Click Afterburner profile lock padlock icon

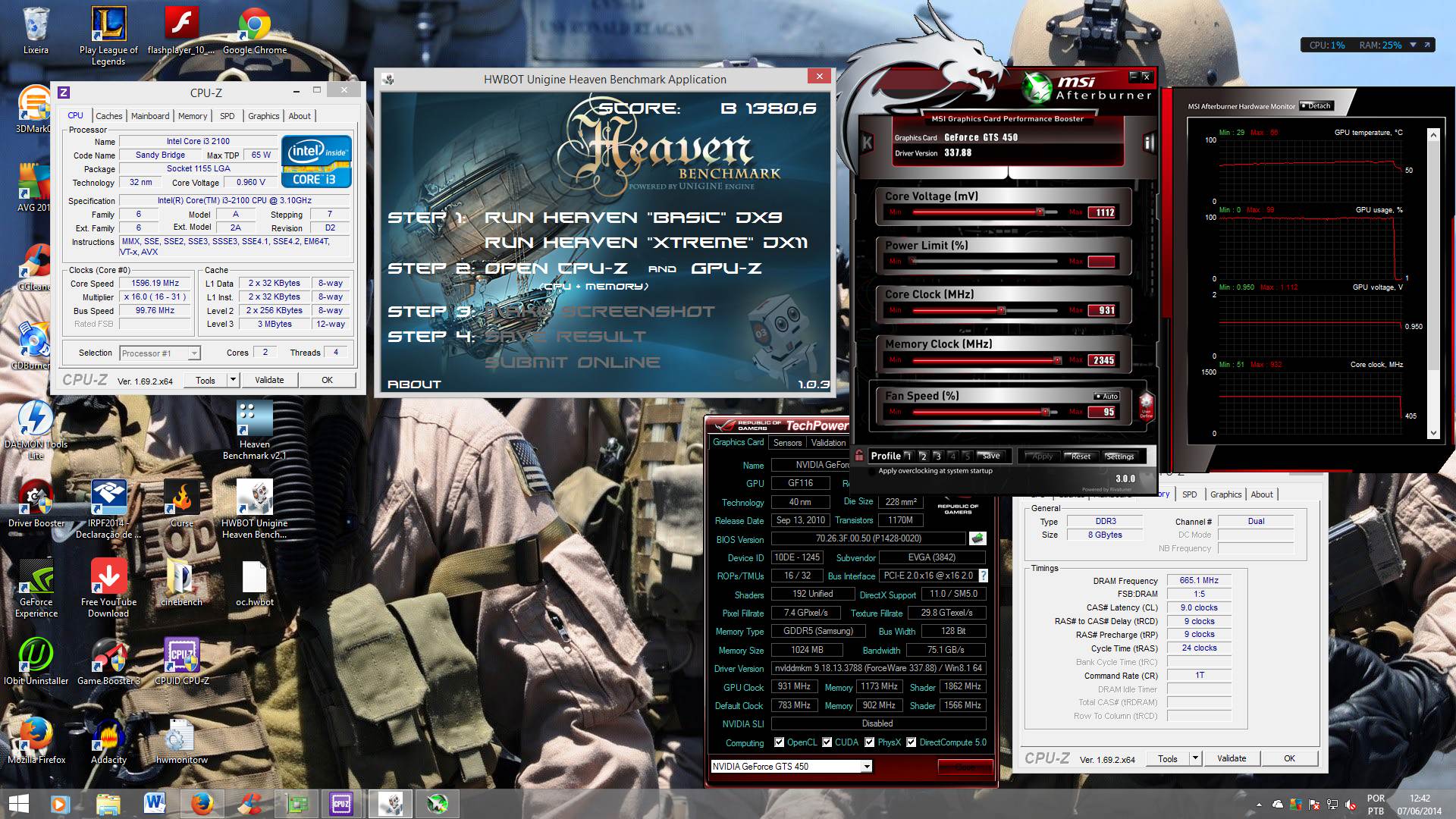(x=859, y=456)
